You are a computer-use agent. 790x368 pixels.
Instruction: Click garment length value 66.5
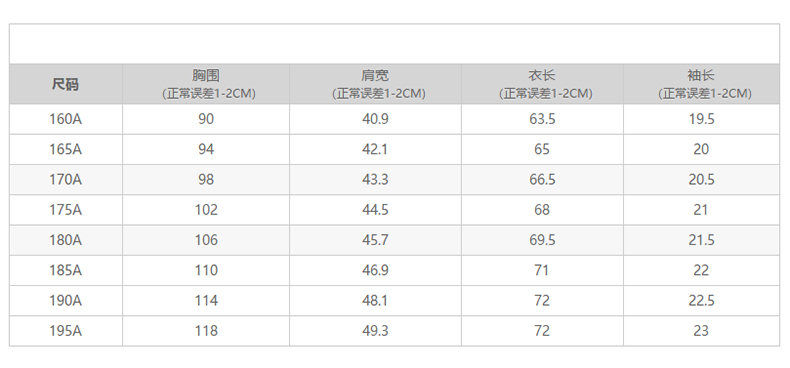(x=542, y=180)
